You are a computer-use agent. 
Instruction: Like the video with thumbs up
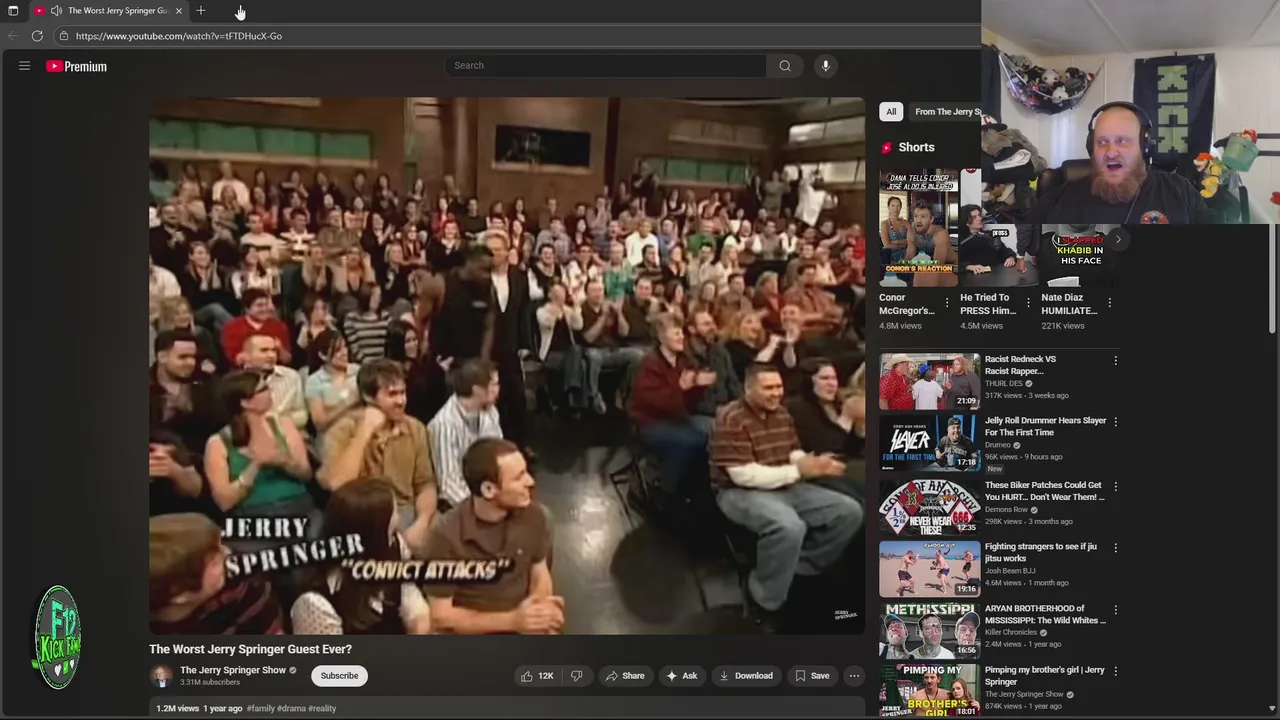coord(537,676)
